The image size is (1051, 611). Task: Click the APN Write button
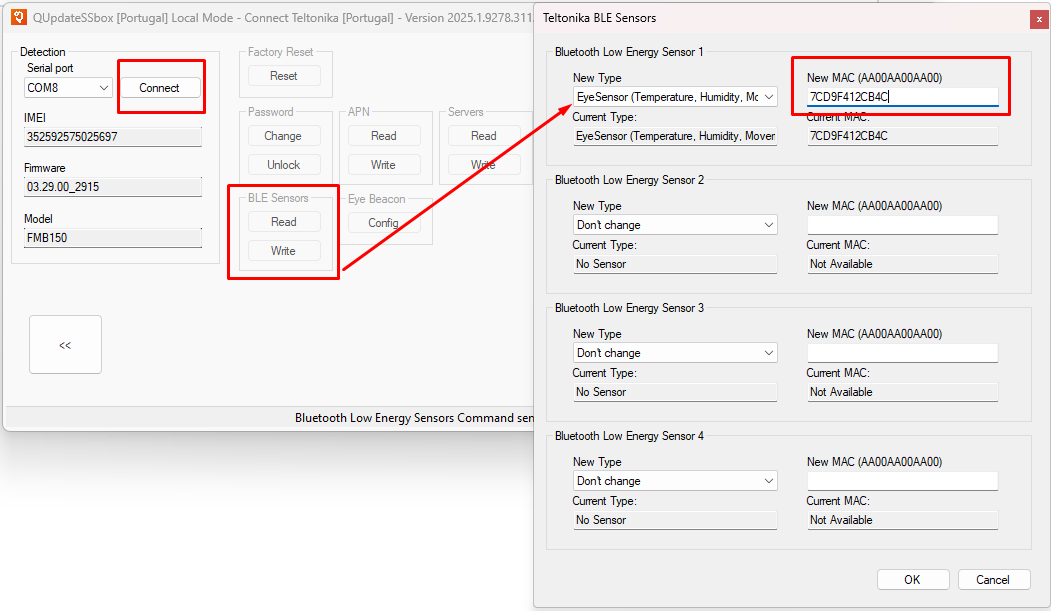(383, 165)
